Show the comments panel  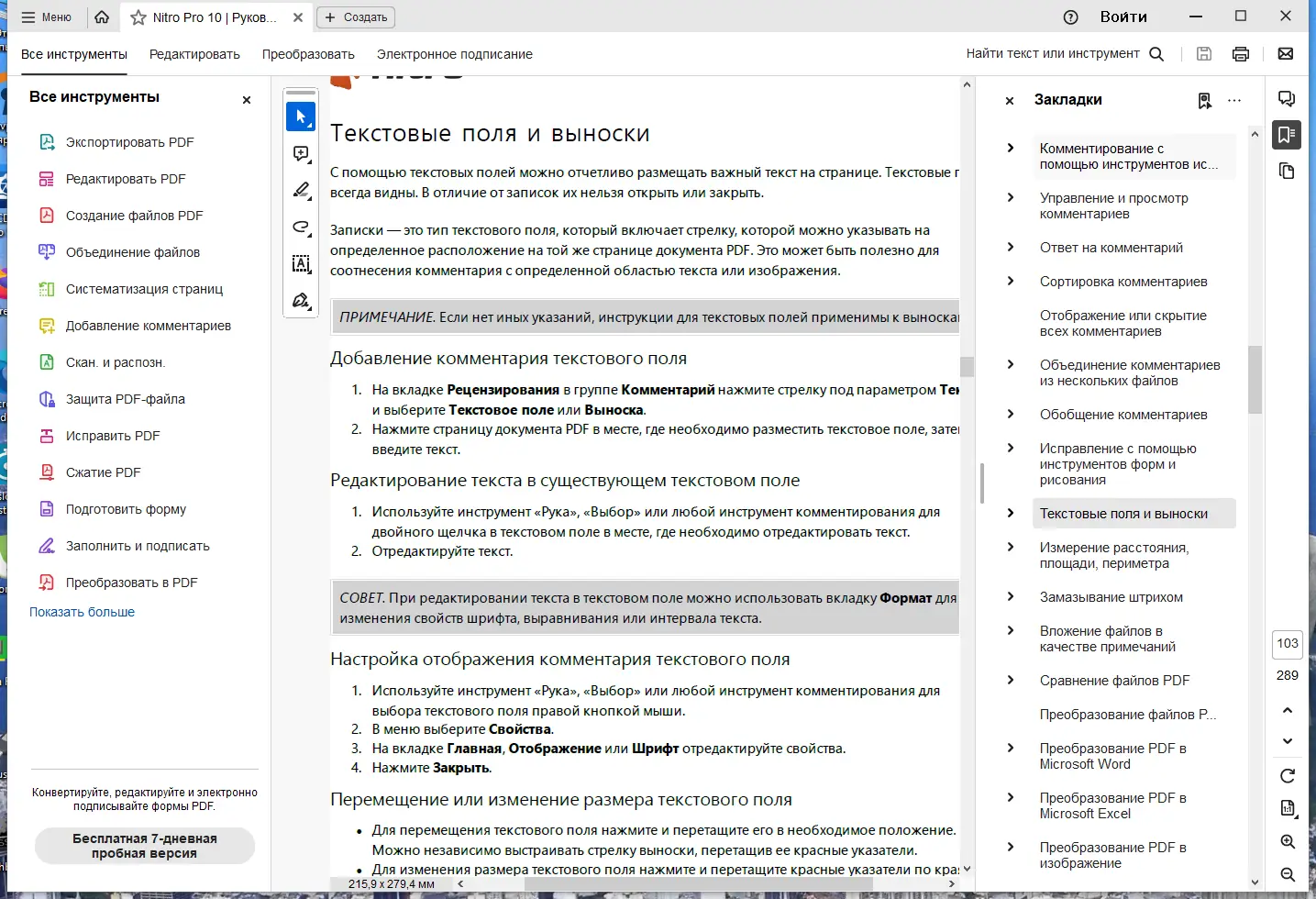[1287, 98]
